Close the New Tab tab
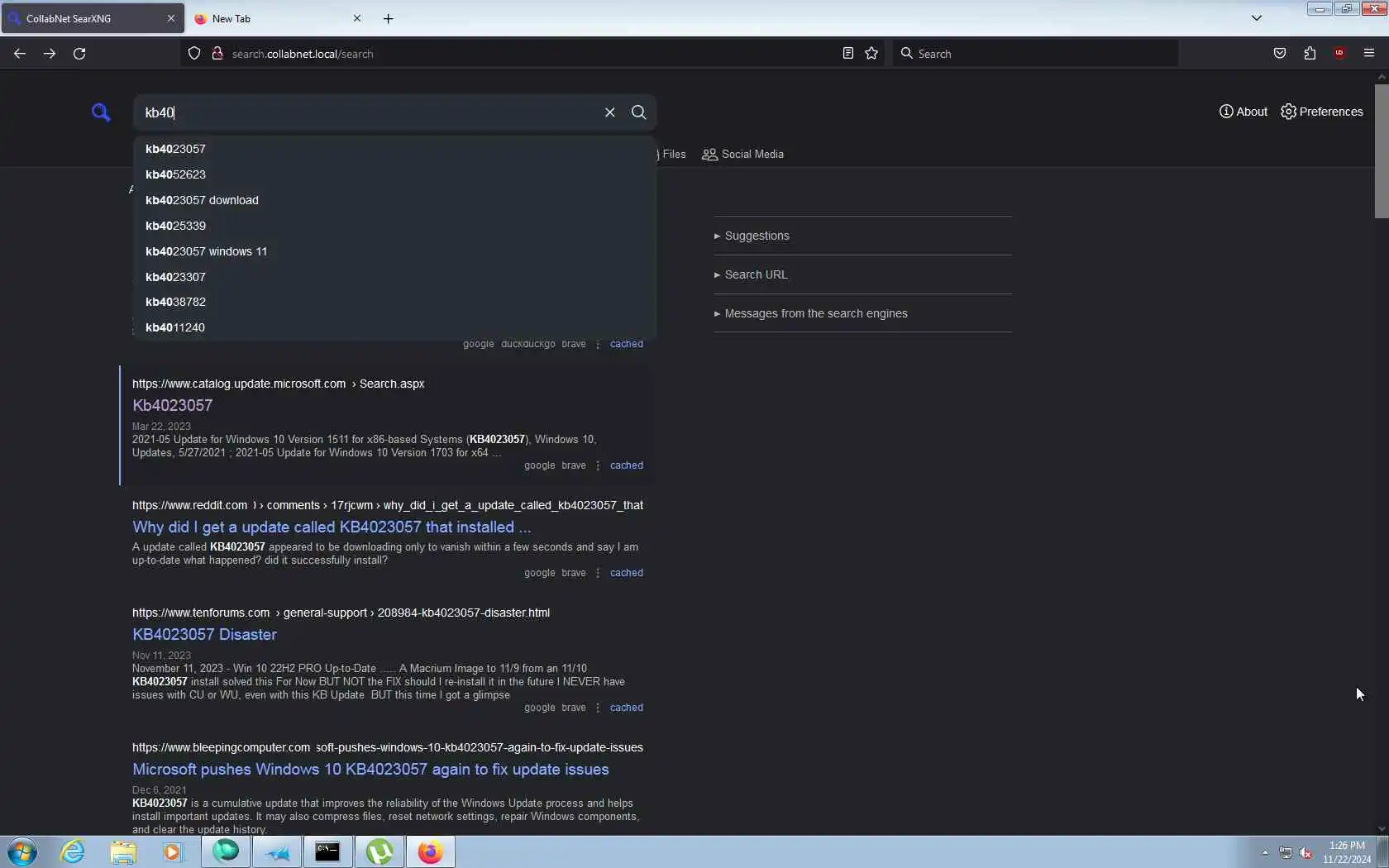Screen dimensions: 1389x868 coord(357,18)
